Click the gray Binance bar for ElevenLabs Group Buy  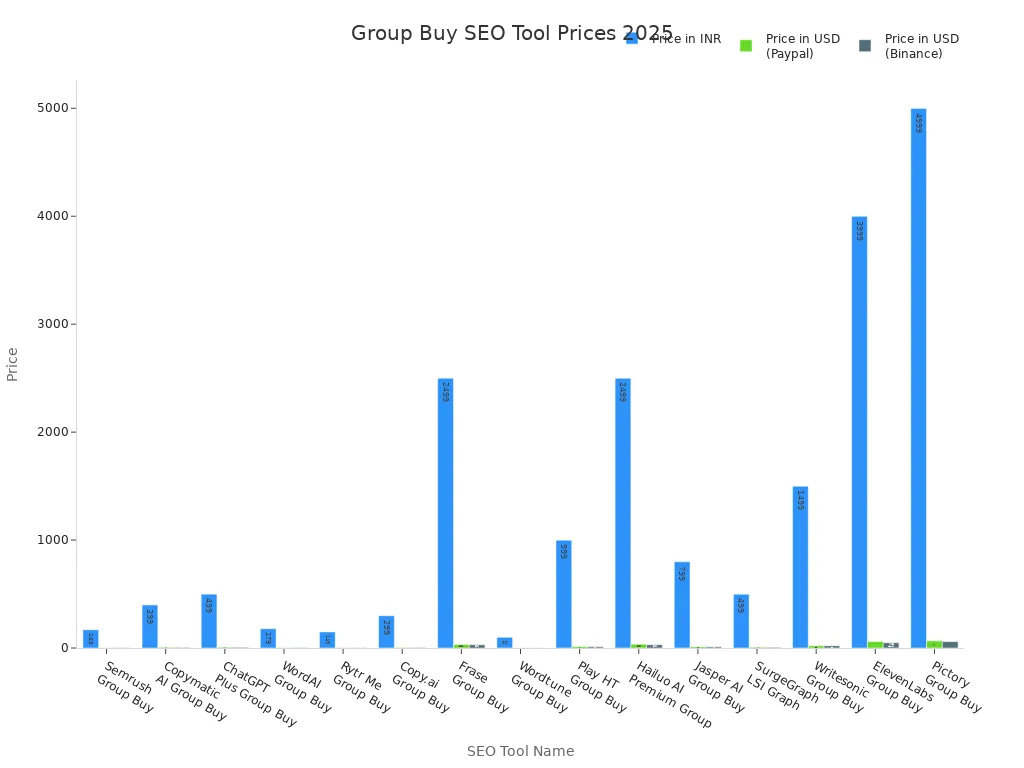click(891, 645)
